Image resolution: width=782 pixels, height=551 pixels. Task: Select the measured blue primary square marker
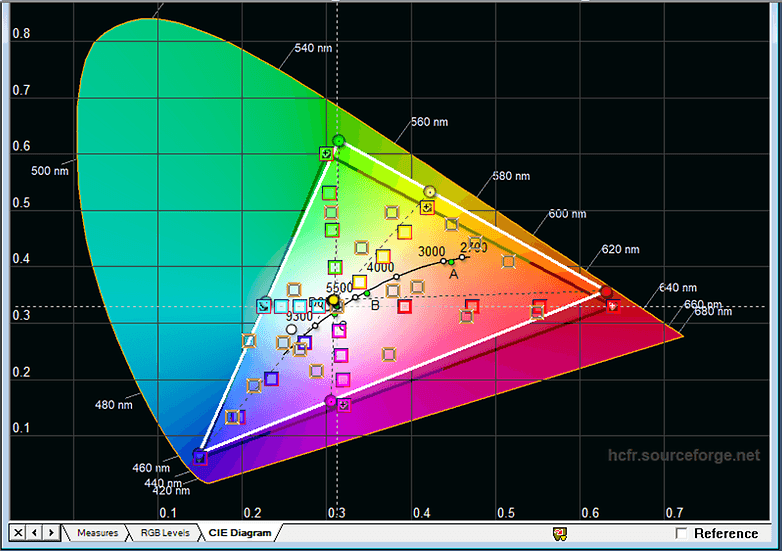click(x=200, y=458)
